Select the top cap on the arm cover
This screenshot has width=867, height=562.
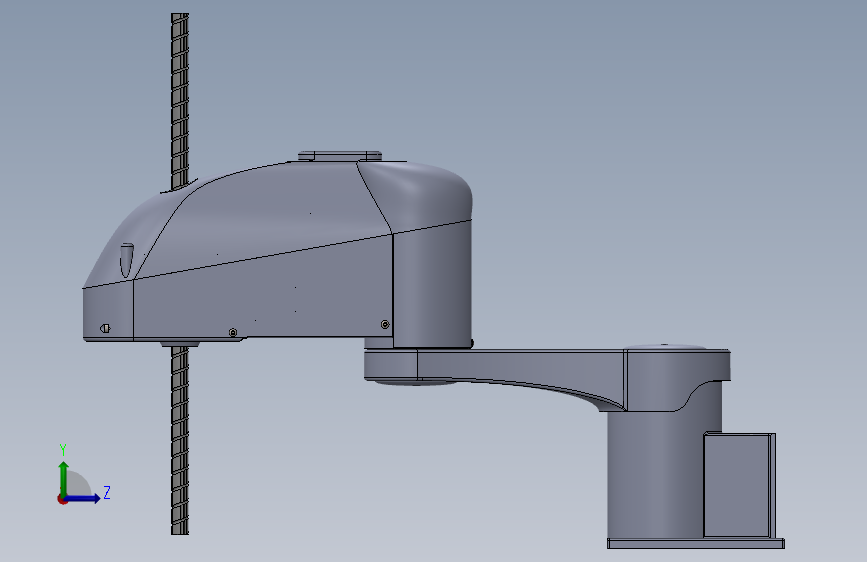tap(340, 155)
